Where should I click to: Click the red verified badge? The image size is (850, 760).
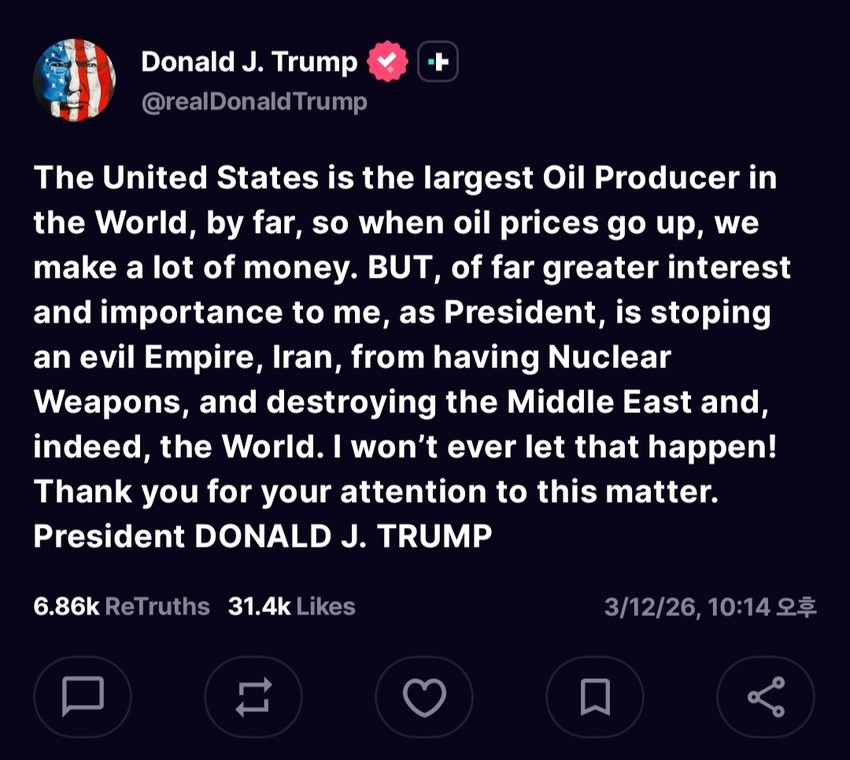click(388, 63)
